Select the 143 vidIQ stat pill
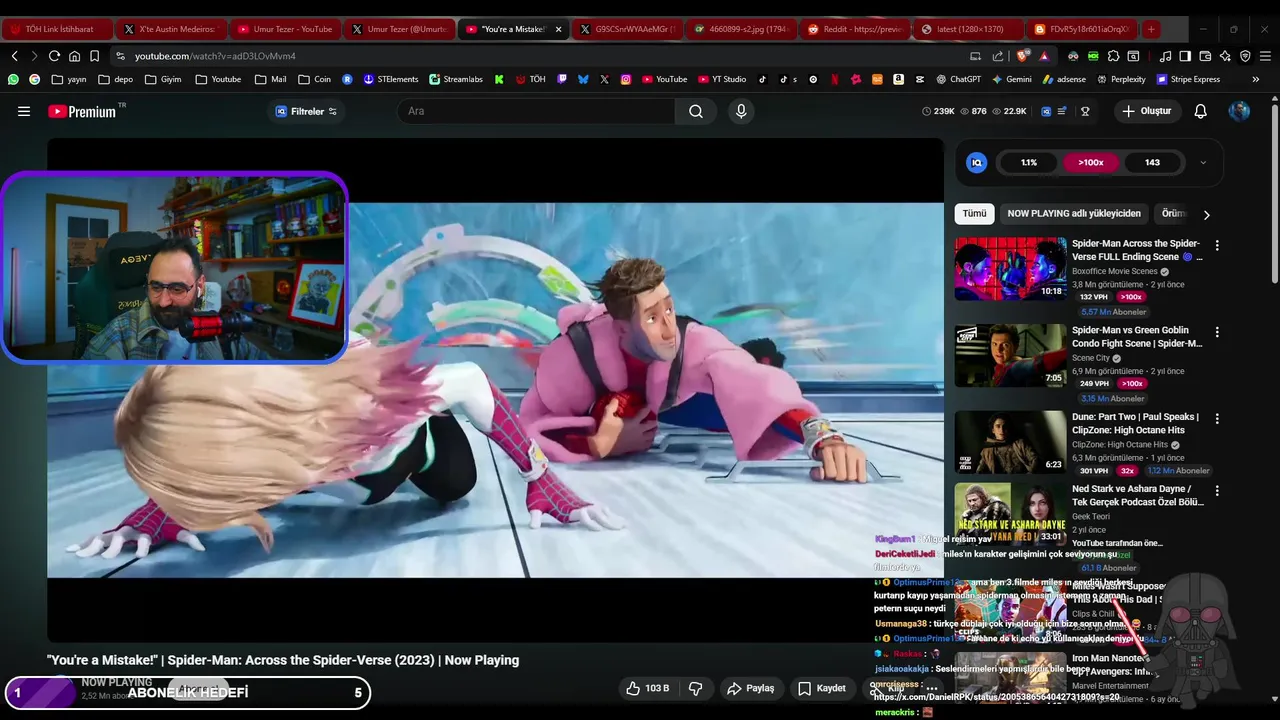This screenshot has height=720, width=1280. (1152, 162)
